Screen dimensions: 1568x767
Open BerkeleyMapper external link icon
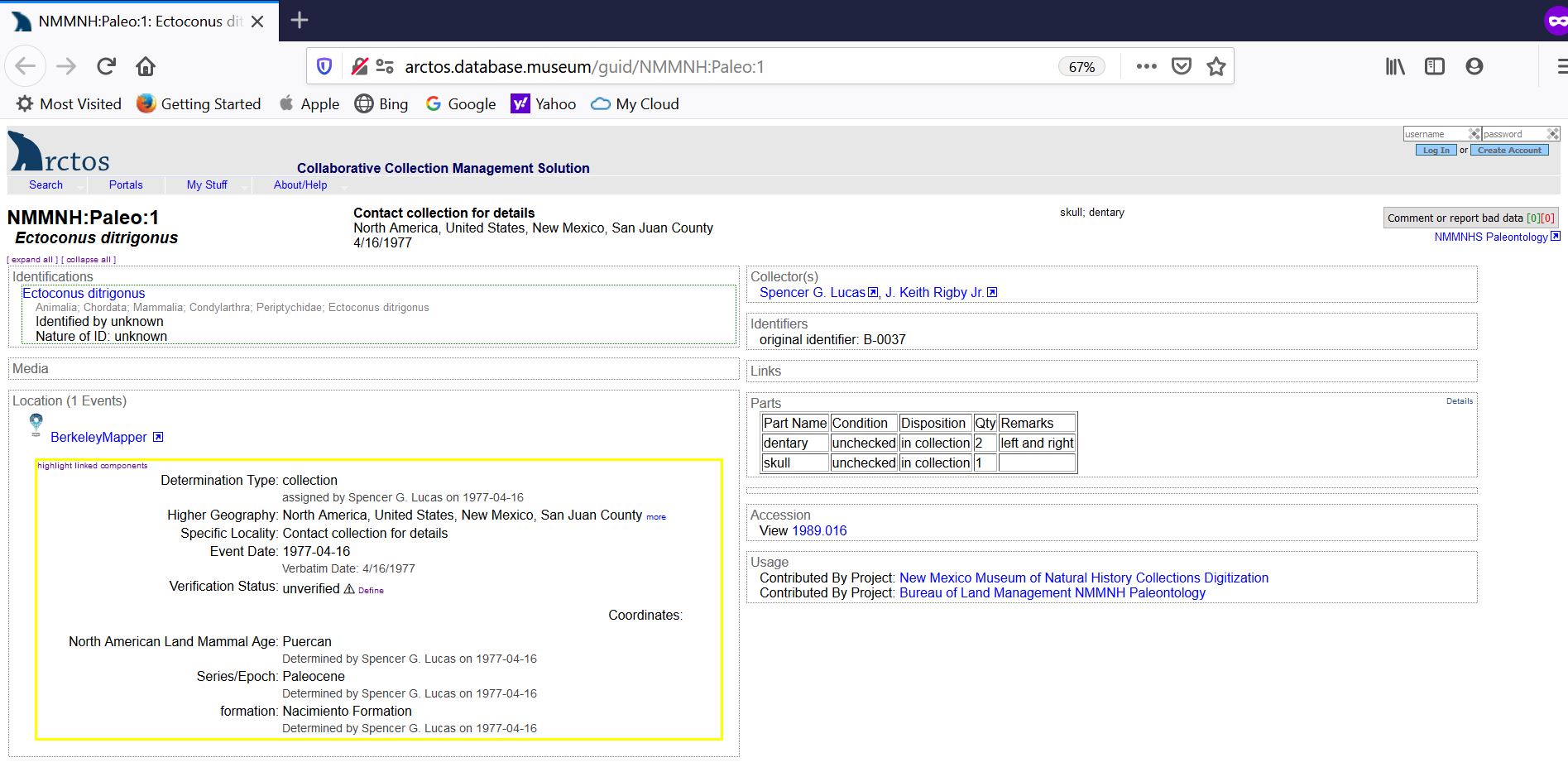pyautogui.click(x=158, y=437)
